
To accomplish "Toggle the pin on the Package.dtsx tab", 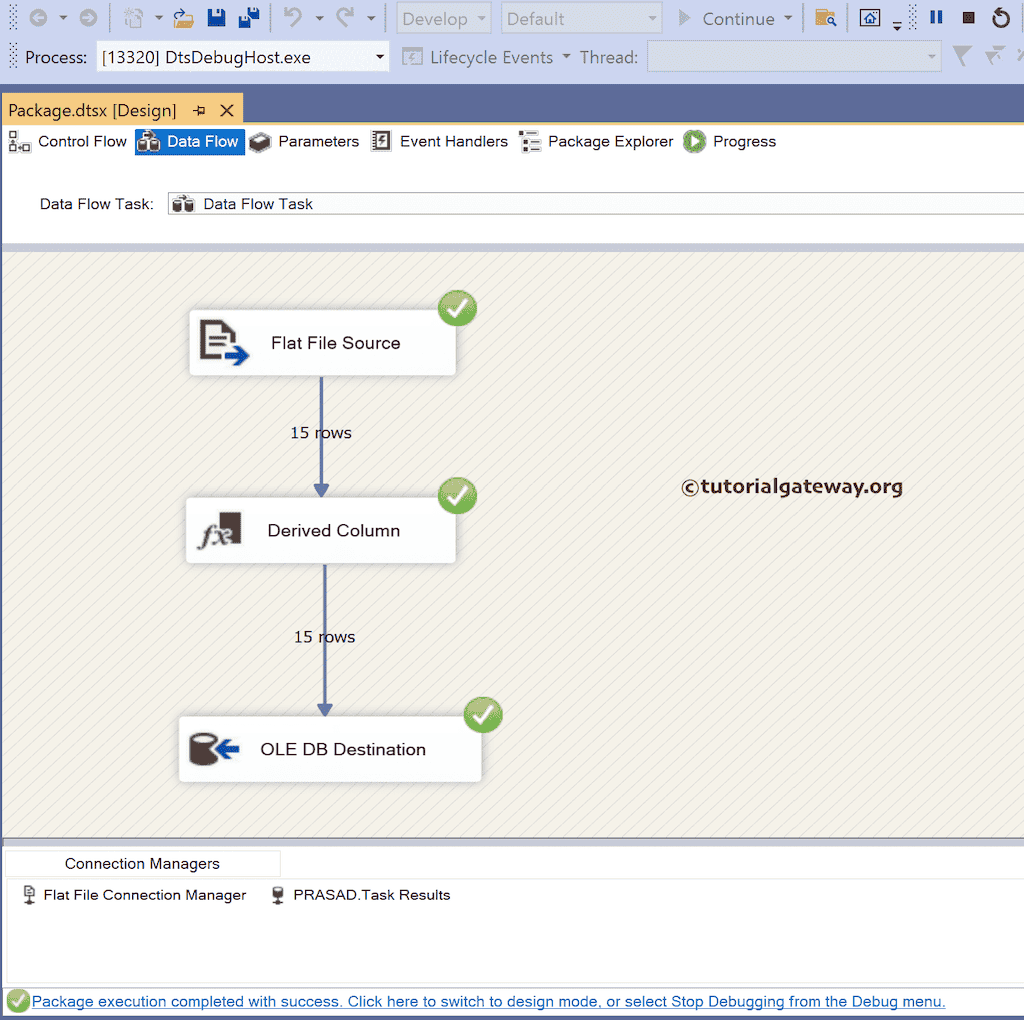I will pyautogui.click(x=198, y=110).
